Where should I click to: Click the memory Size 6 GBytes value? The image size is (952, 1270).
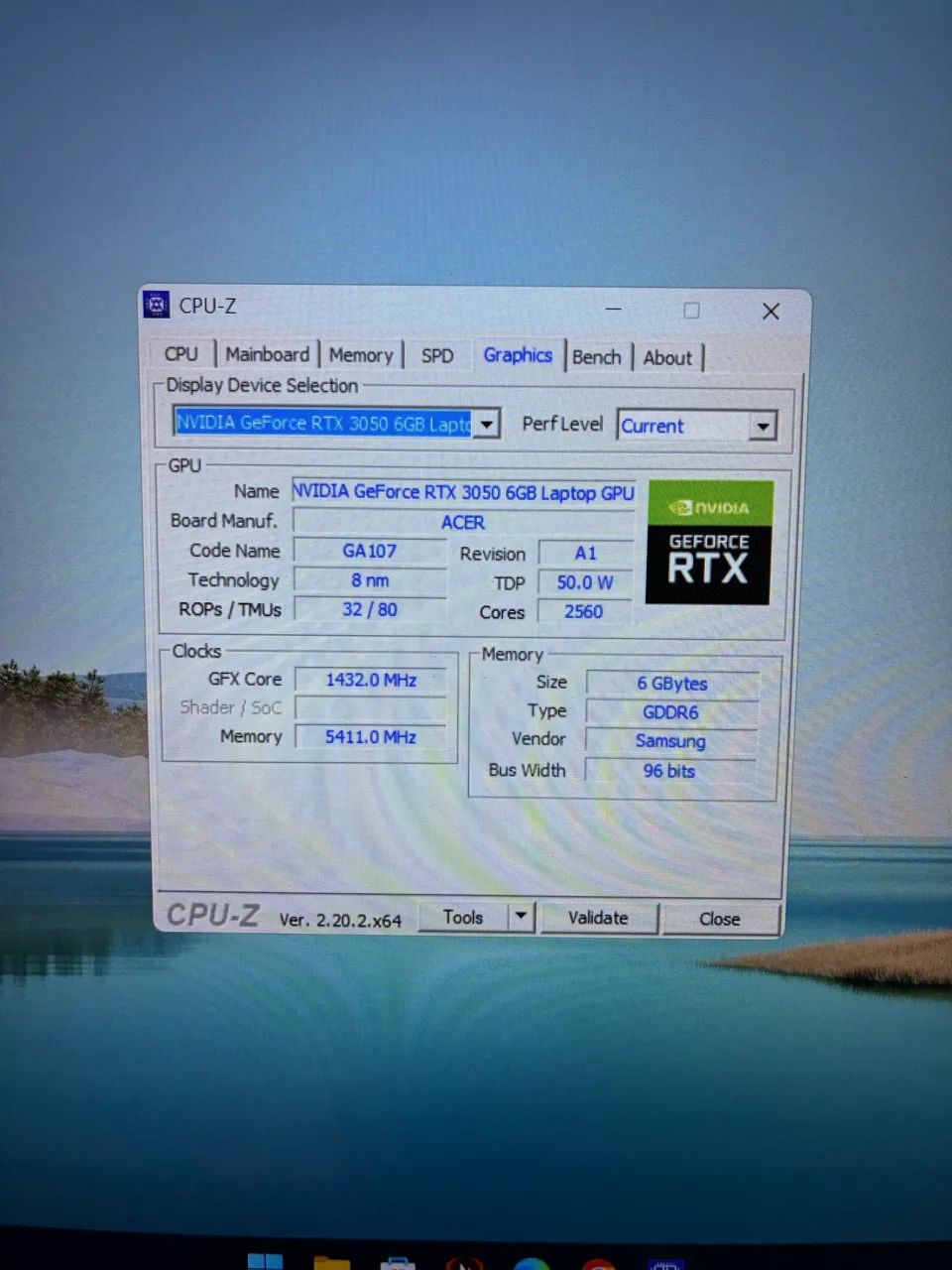[672, 684]
